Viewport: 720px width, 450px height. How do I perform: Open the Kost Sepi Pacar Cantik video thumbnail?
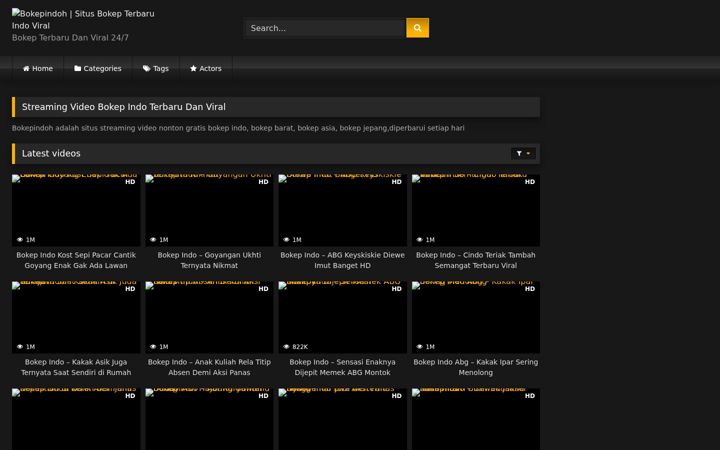pyautogui.click(x=76, y=210)
